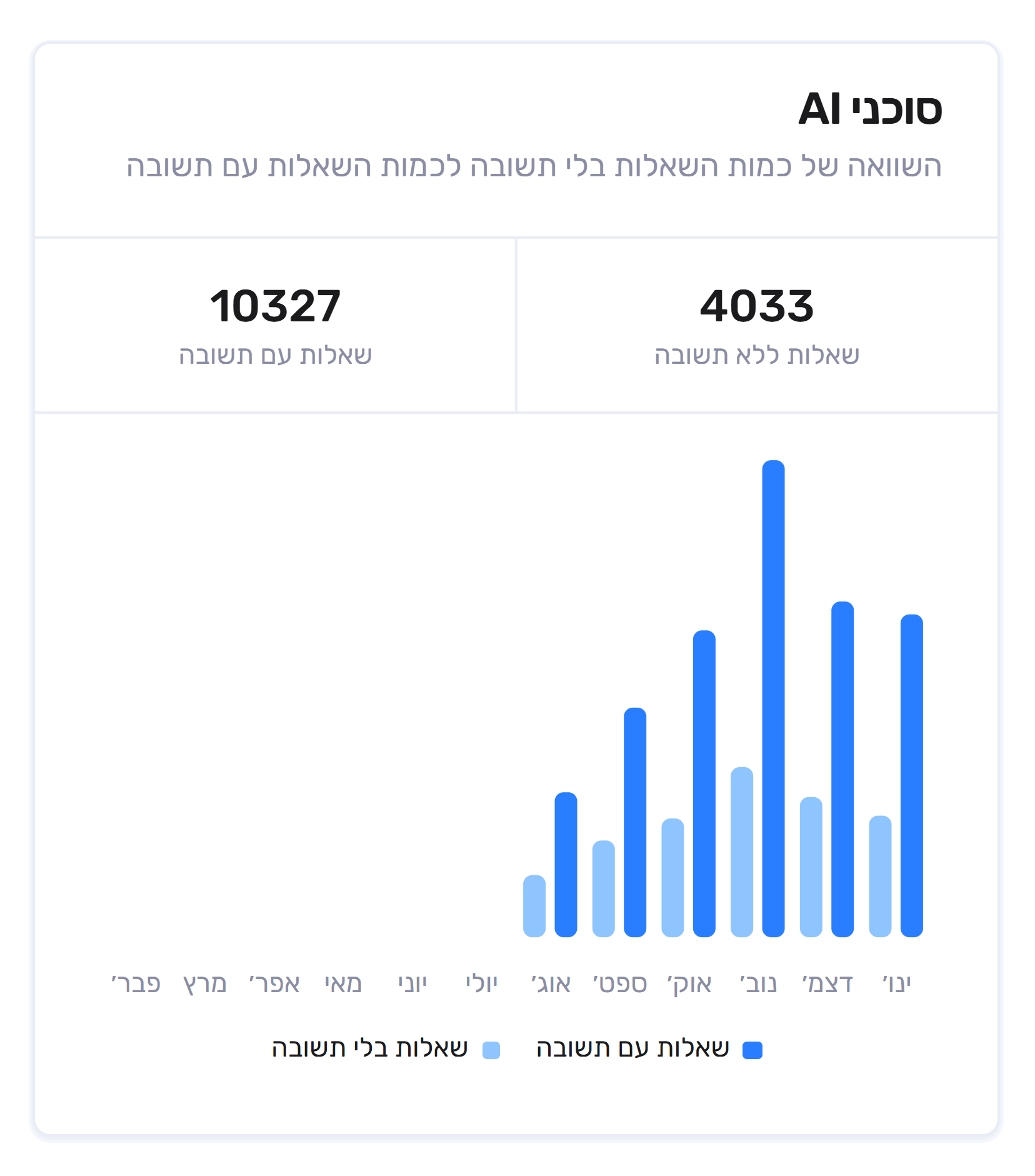
Task: Click the פבר׳ month axis label
Action: pos(136,984)
